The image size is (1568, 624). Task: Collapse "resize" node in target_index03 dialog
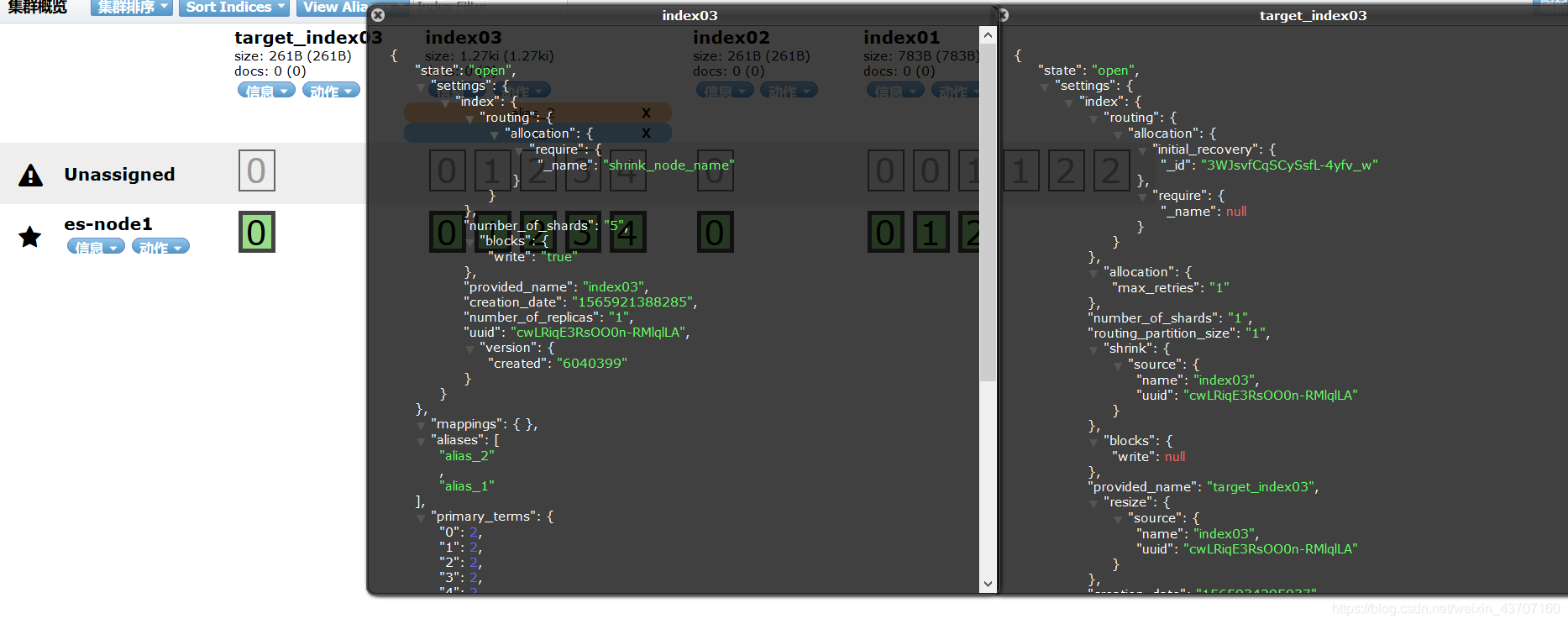pos(1093,503)
